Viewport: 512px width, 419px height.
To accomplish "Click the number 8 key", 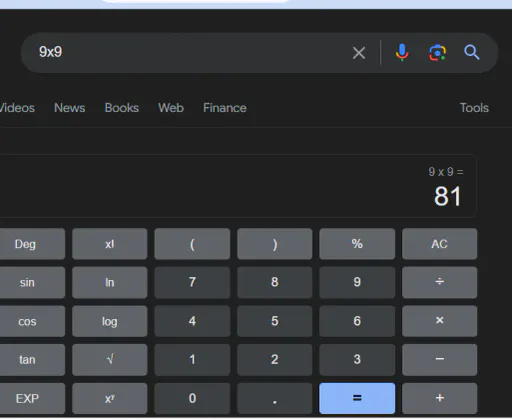I will 275,282.
